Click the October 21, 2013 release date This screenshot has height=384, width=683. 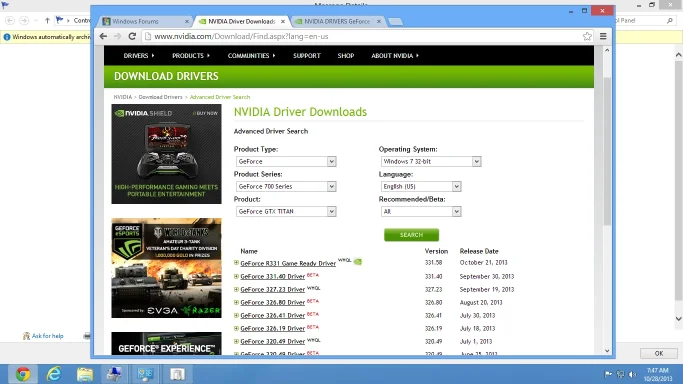click(484, 263)
